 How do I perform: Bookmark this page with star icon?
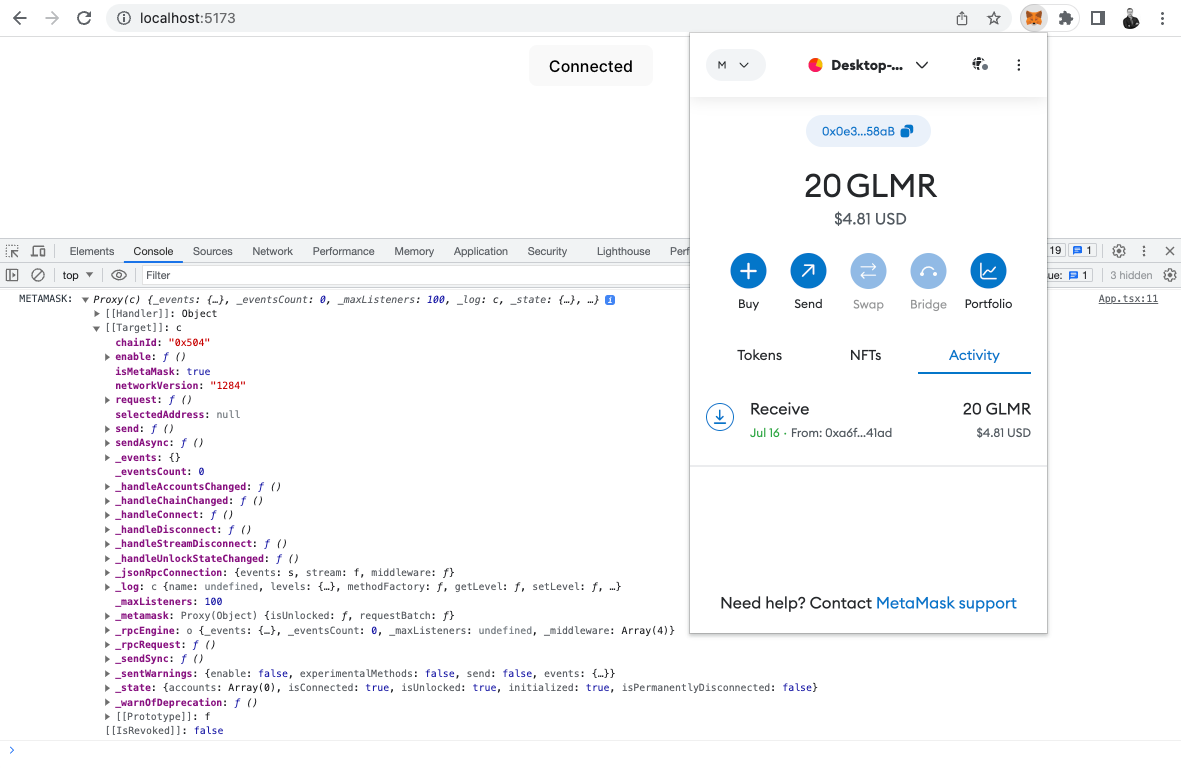click(x=994, y=18)
